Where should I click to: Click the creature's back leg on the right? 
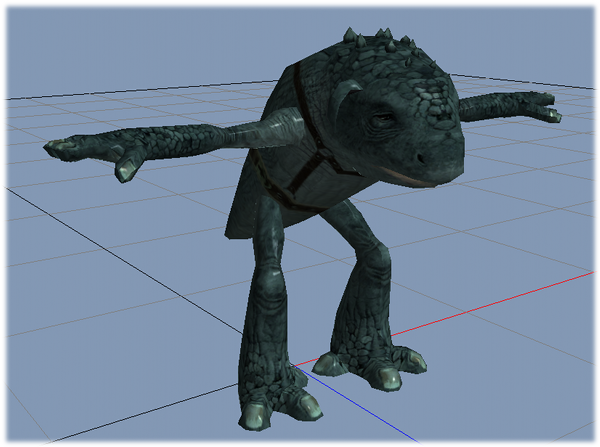pos(362,290)
